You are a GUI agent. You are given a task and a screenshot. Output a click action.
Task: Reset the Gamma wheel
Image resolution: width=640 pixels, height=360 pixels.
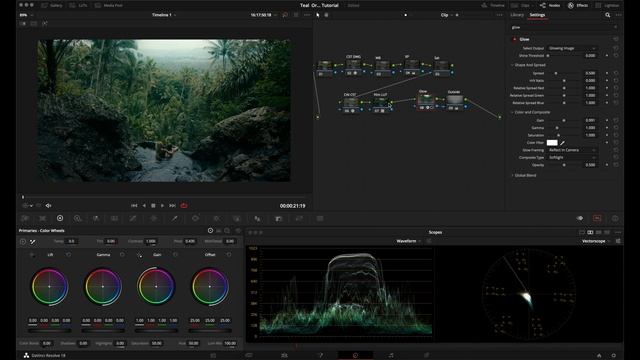click(122, 255)
